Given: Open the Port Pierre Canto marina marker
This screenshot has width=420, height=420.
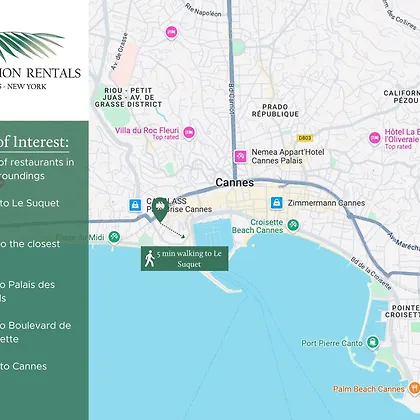Looking at the screenshot, I should (372, 342).
